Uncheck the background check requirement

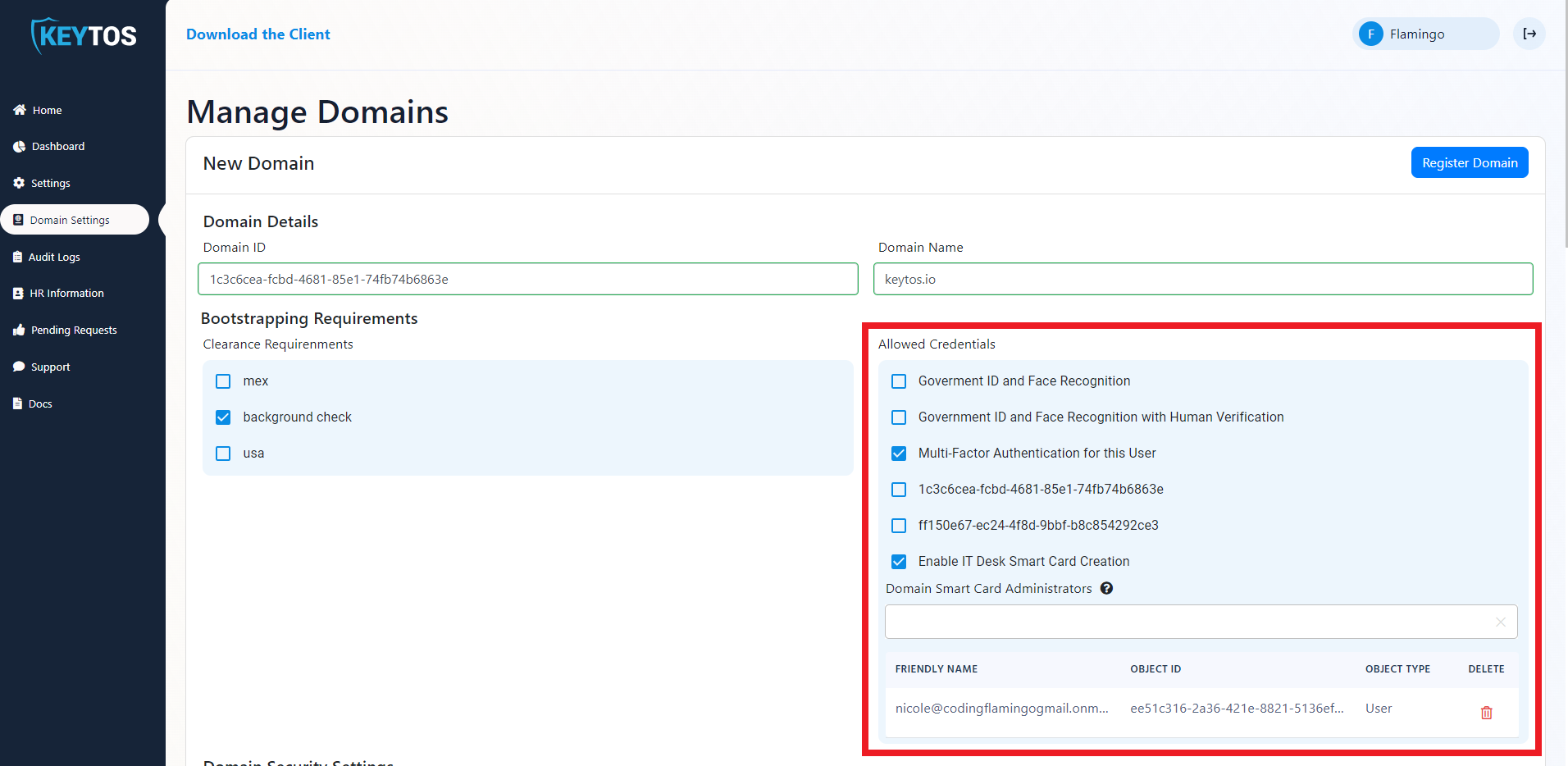click(223, 417)
